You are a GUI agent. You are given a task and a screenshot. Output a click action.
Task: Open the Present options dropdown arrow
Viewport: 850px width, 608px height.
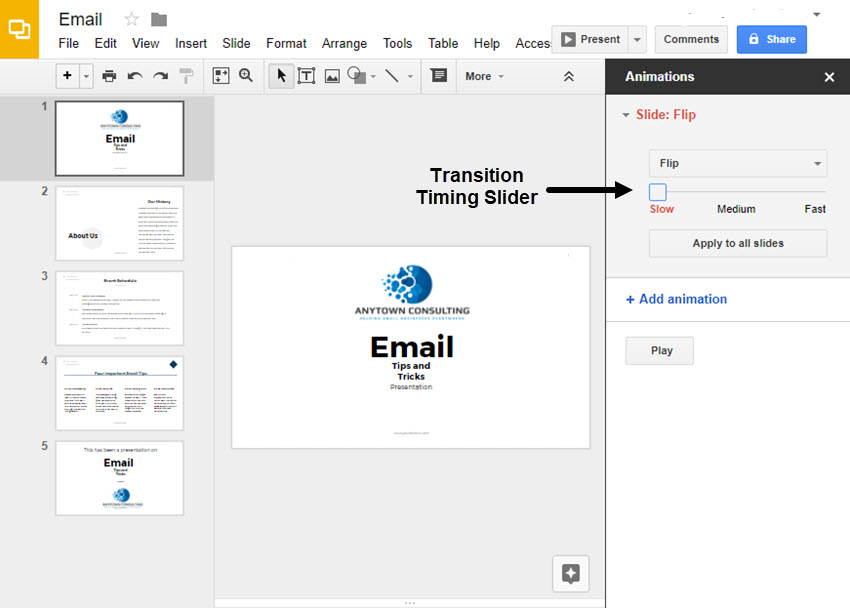click(x=638, y=40)
